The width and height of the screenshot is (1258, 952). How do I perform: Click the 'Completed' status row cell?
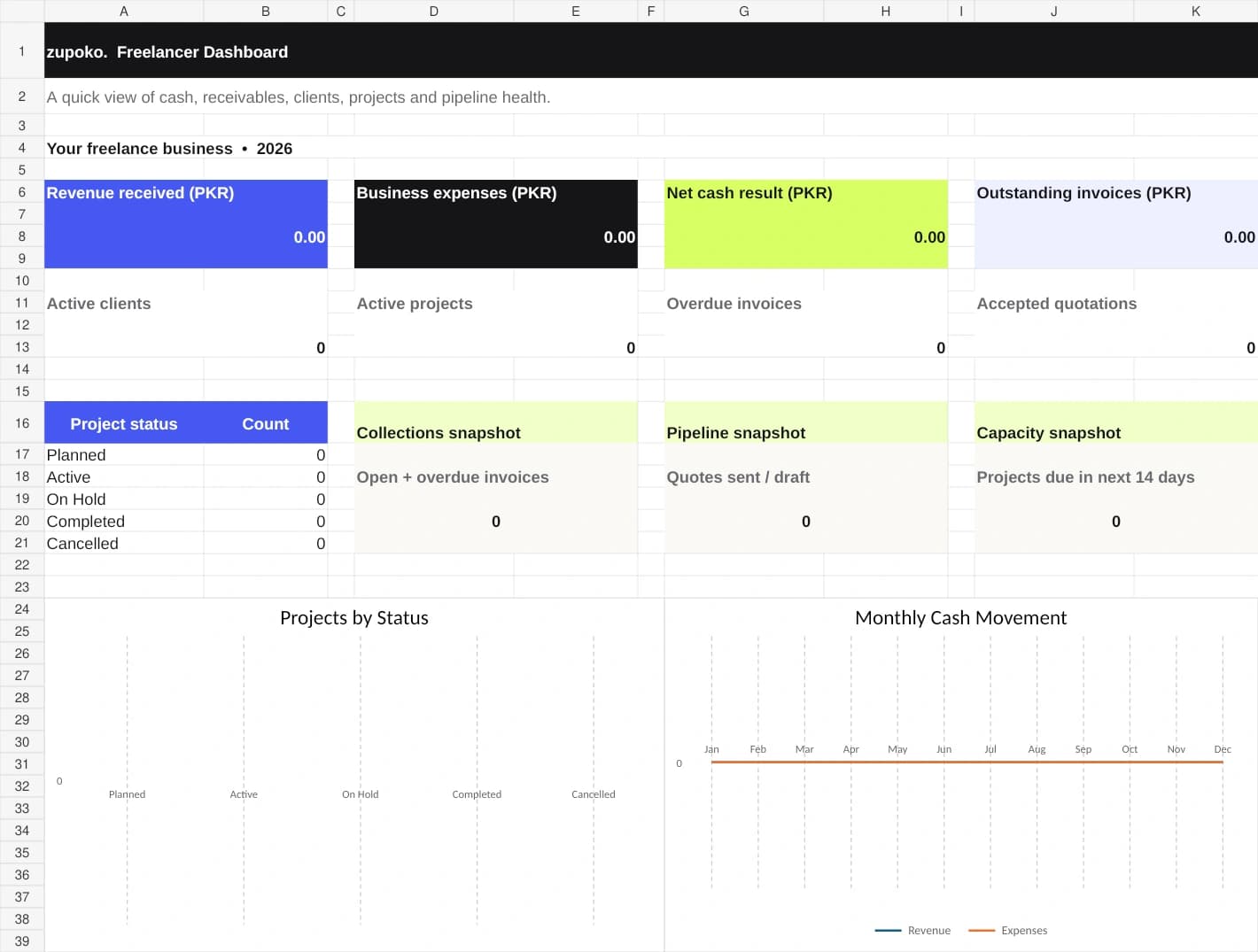[124, 522]
